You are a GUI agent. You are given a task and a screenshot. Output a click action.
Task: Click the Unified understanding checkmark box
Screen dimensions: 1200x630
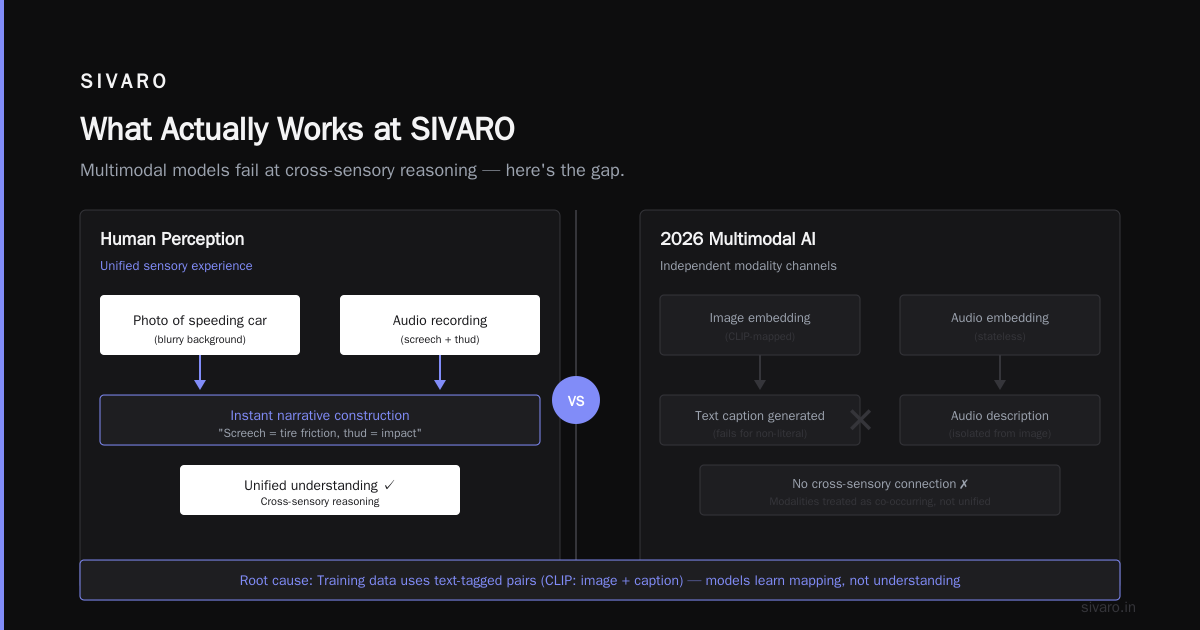pos(320,490)
